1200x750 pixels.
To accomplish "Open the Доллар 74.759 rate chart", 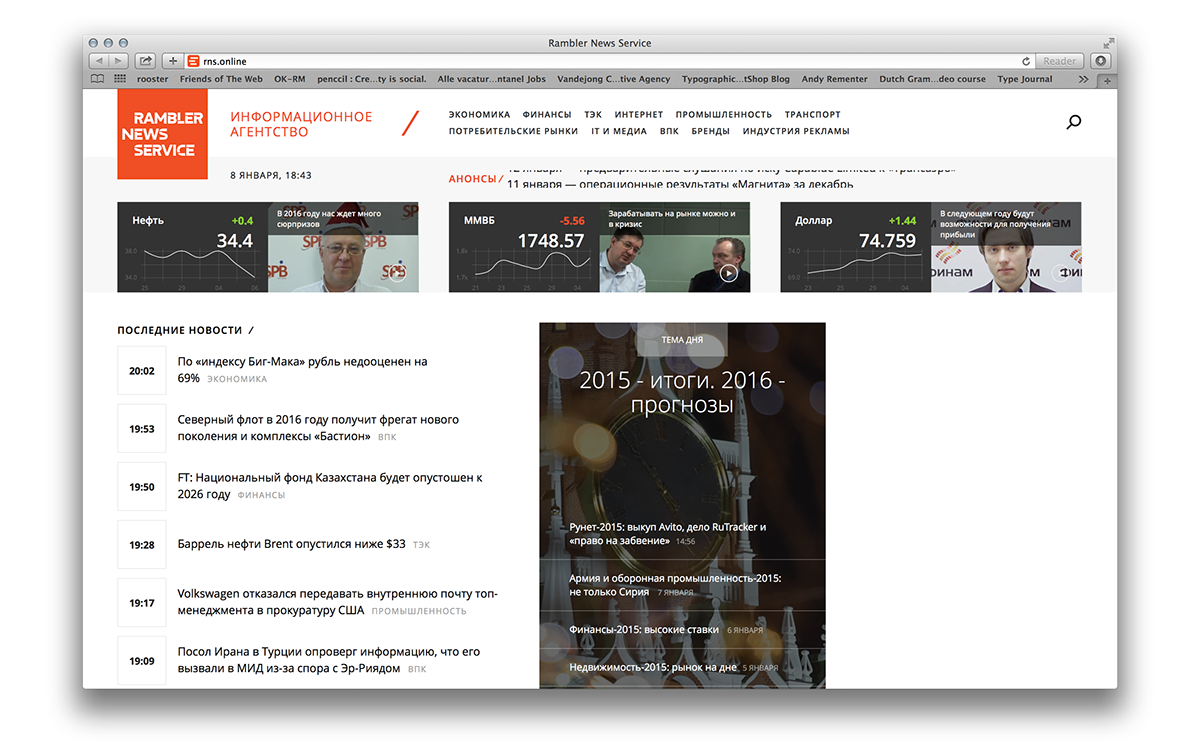I will pos(856,247).
